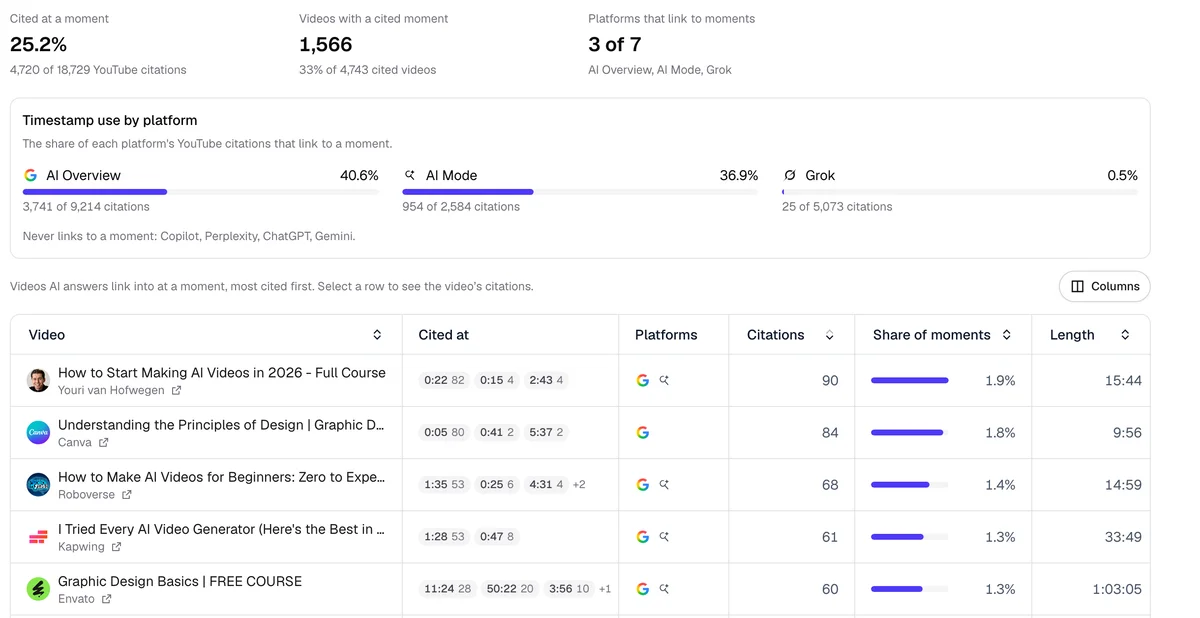Sort table by Length column

(1125, 335)
